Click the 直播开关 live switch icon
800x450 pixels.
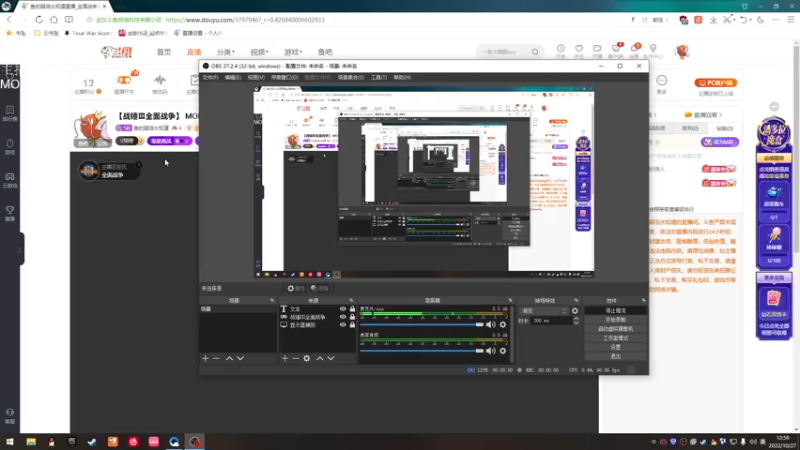tap(124, 80)
